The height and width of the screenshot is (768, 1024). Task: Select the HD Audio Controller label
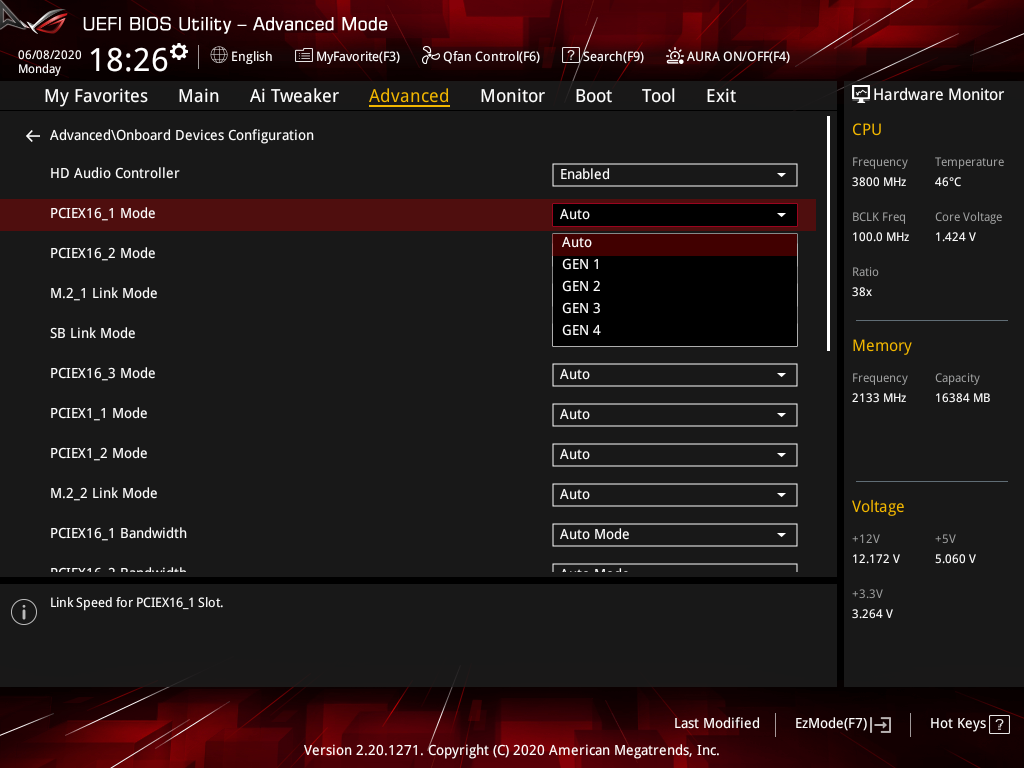pyautogui.click(x=114, y=173)
